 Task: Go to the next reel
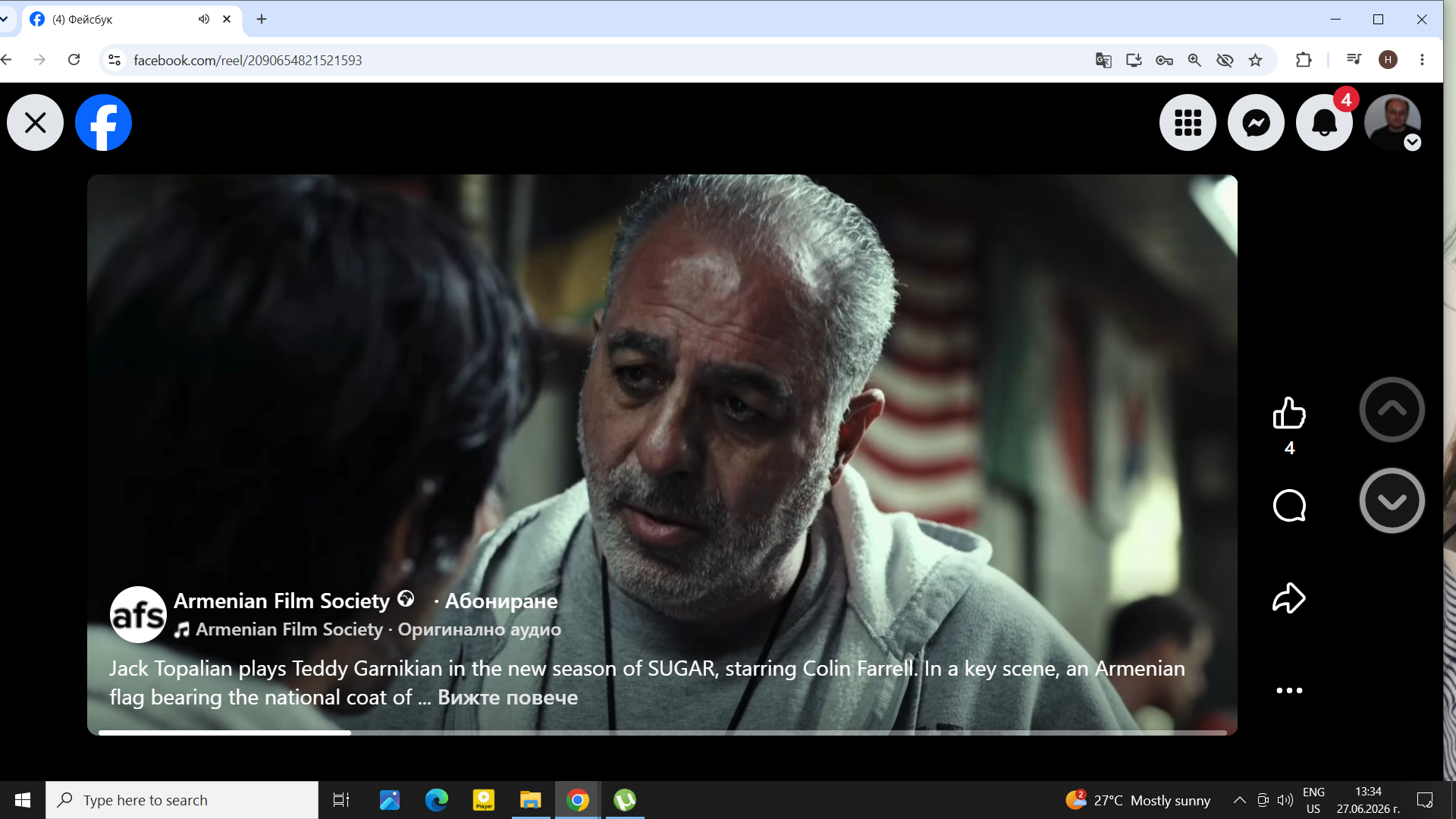click(x=1392, y=500)
